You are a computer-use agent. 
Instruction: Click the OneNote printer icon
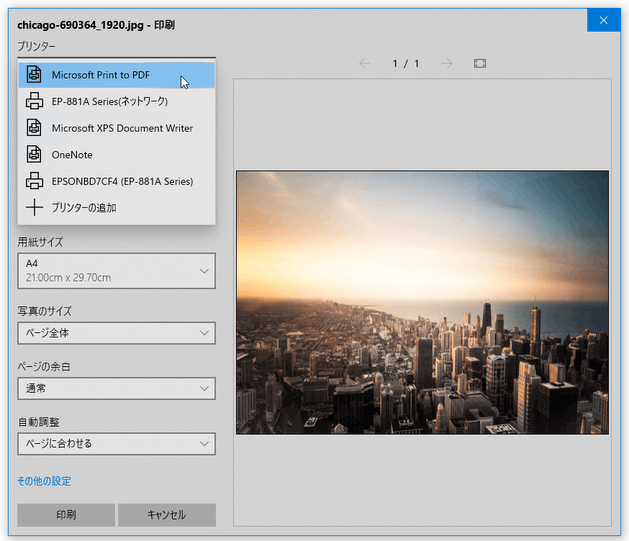[34, 154]
